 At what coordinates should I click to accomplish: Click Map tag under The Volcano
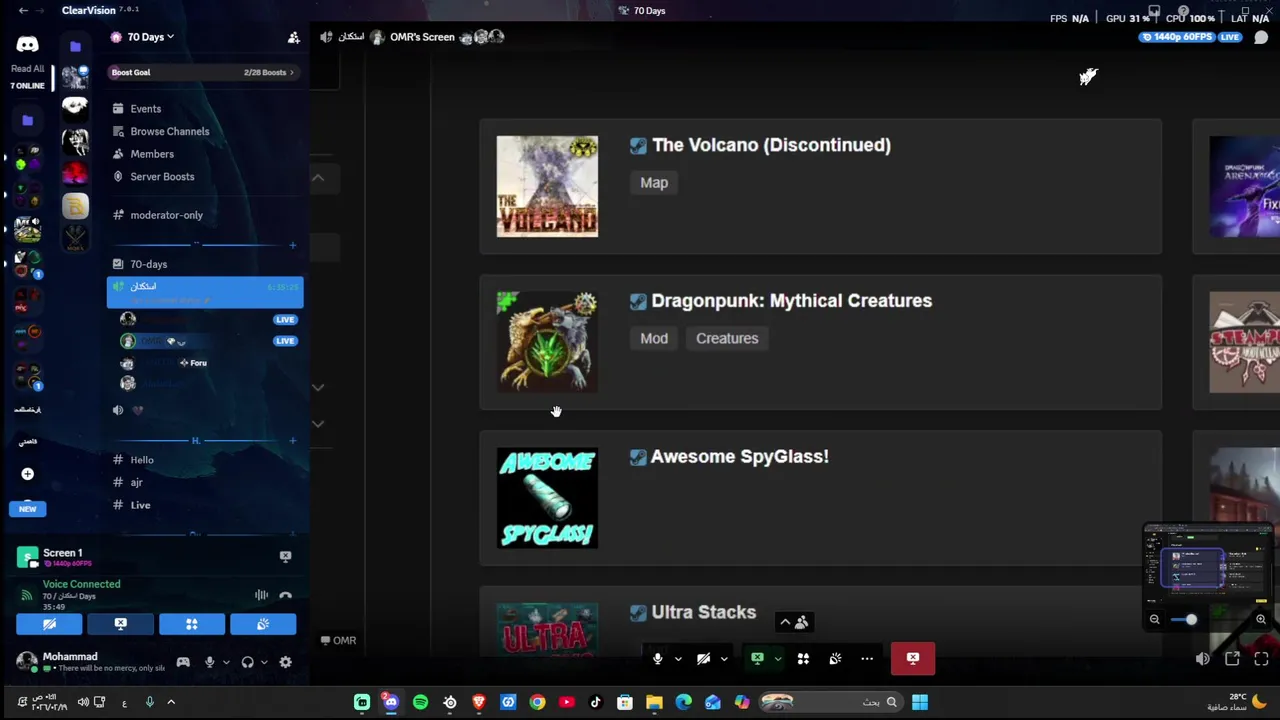pos(654,183)
